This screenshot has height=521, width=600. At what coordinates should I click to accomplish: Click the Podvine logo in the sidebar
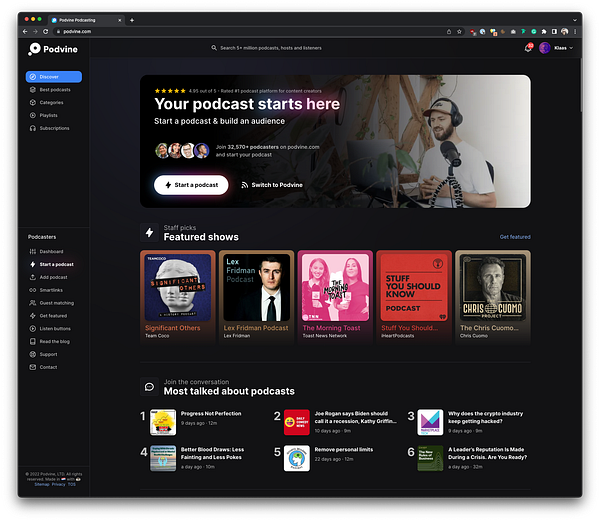coord(53,49)
